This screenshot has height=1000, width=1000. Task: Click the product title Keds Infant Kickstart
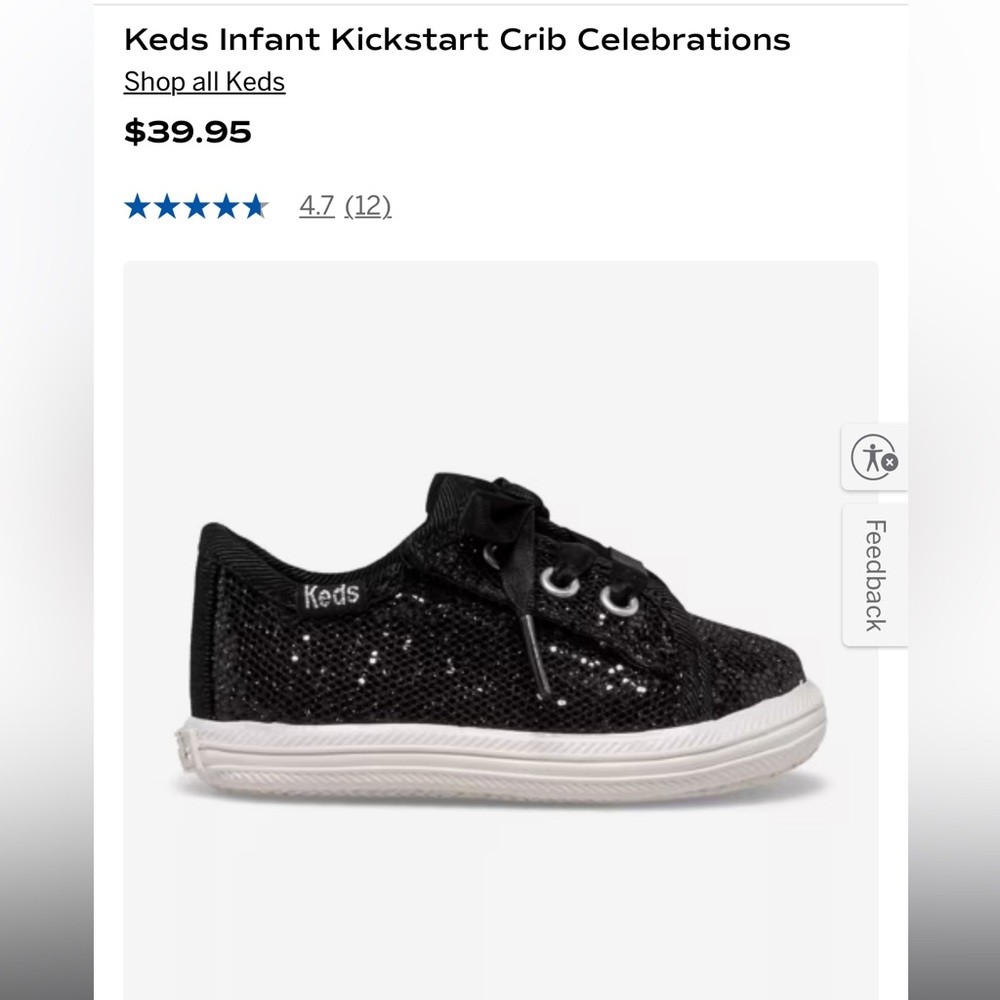click(455, 39)
